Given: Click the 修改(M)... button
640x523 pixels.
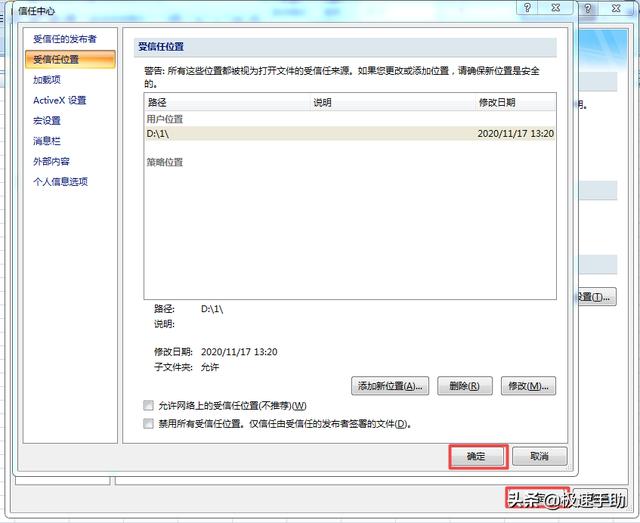Looking at the screenshot, I should point(528,386).
